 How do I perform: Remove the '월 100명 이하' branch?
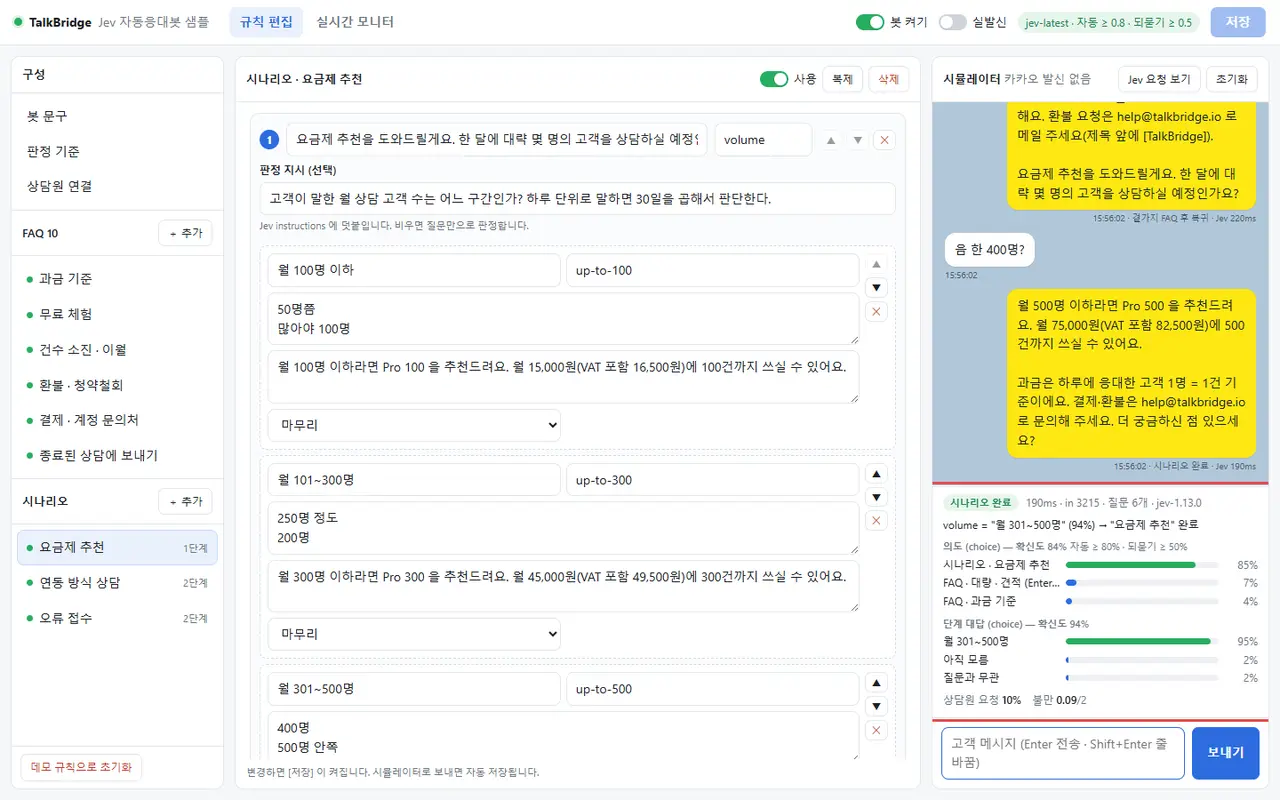(x=877, y=312)
